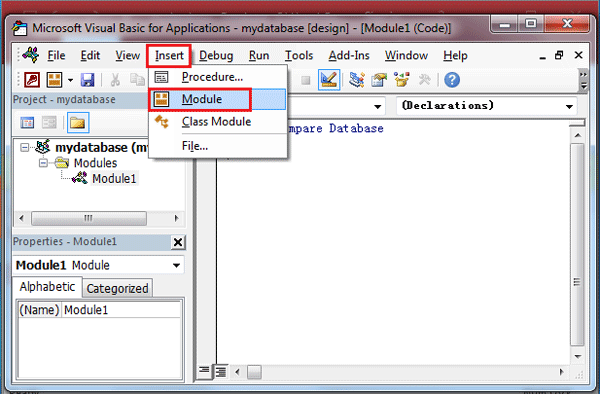Expand Module1 object dropdown in Properties
600x394 pixels.
[x=176, y=265]
